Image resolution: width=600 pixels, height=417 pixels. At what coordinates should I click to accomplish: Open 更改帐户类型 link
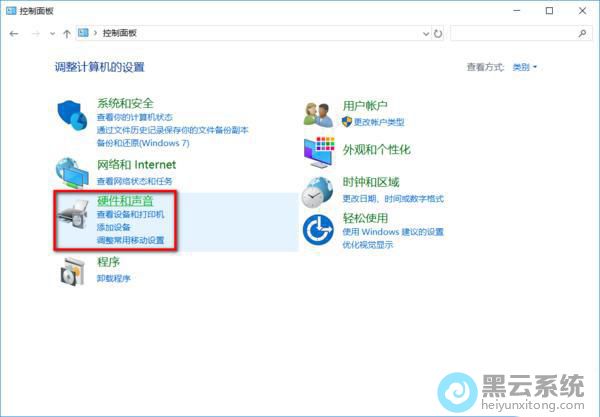378,122
